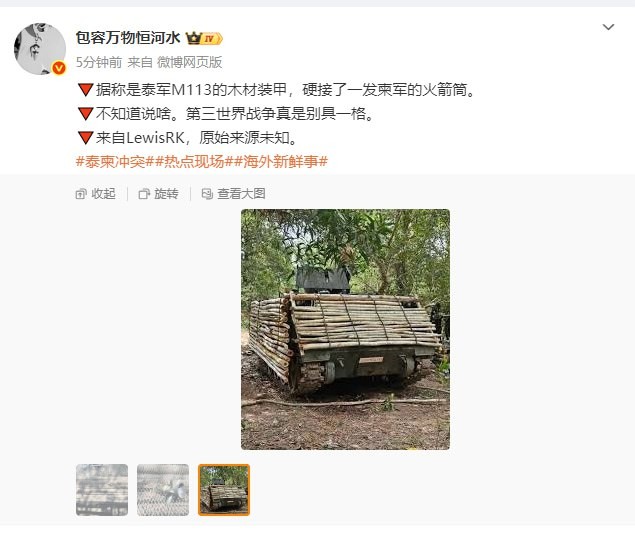Click the main M113 vehicle photo
The height and width of the screenshot is (541, 635).
click(x=345, y=329)
